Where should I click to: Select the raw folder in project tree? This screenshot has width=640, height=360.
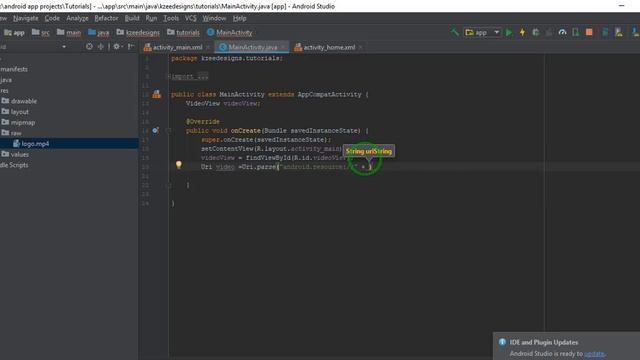pos(11,133)
